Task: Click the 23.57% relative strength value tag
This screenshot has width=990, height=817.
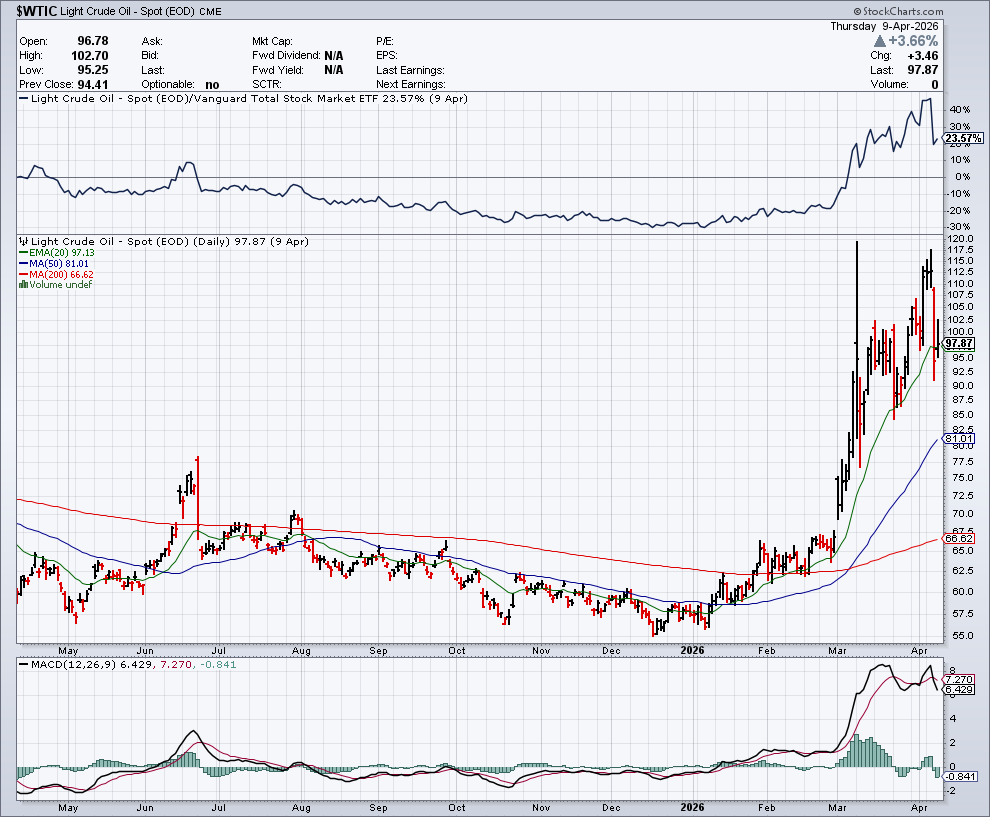Action: coord(964,138)
